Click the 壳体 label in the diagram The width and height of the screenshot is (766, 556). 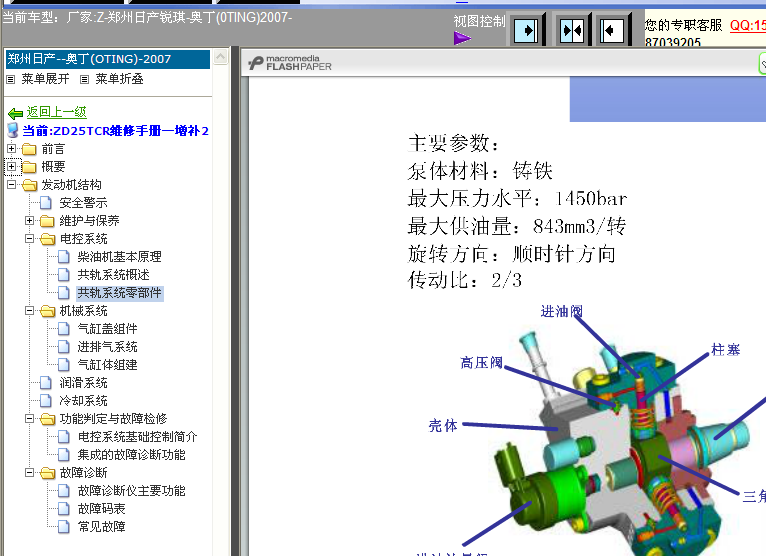443,426
